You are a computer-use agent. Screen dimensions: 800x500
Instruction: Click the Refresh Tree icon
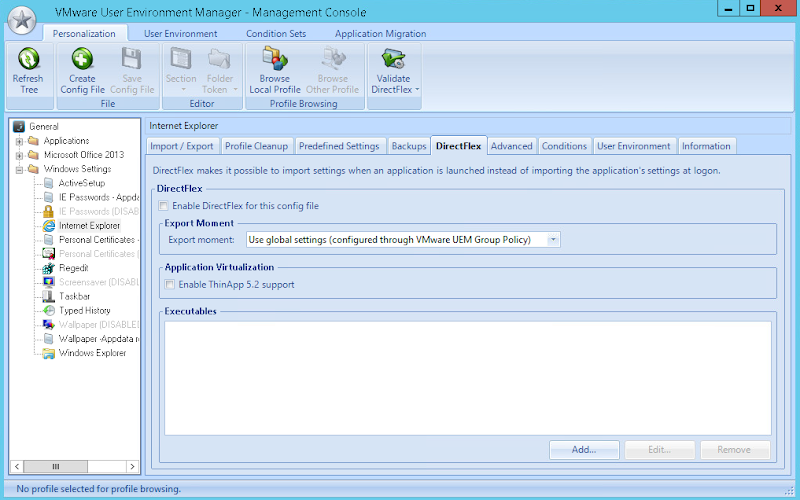click(x=29, y=59)
